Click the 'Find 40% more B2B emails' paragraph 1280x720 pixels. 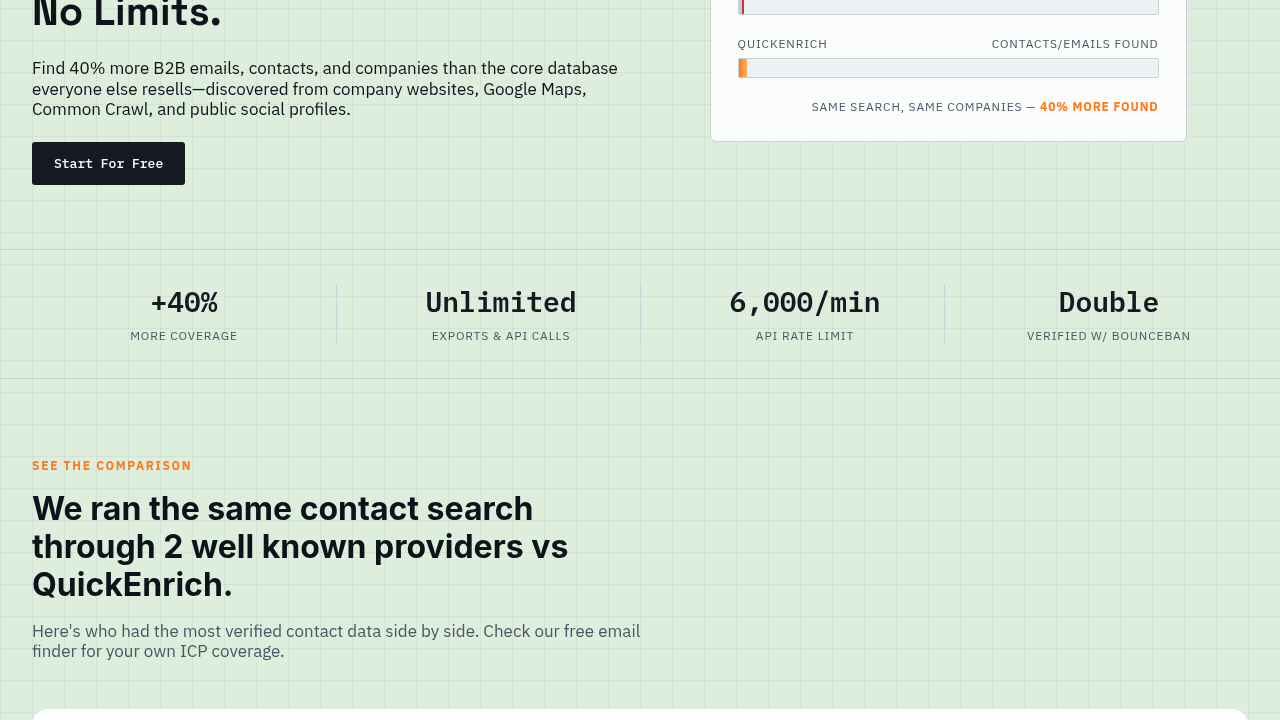(x=325, y=89)
